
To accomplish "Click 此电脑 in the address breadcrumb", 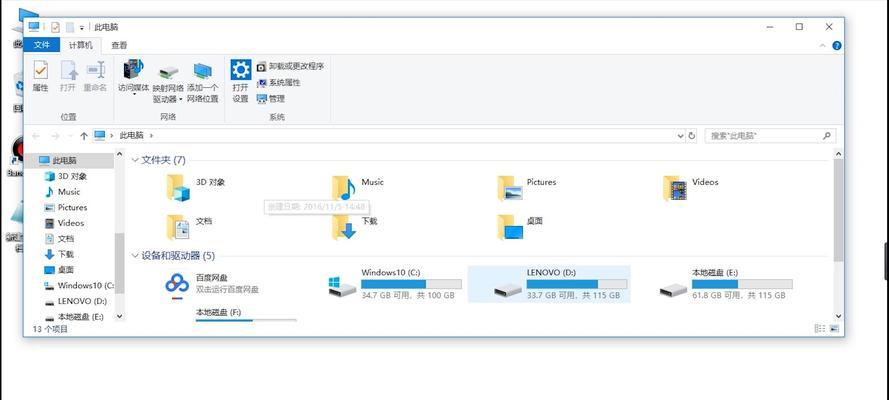I will pos(132,135).
